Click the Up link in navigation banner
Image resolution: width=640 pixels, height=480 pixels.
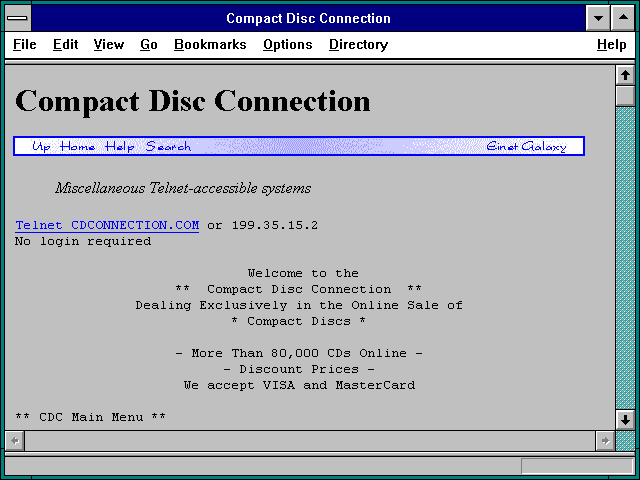point(41,146)
